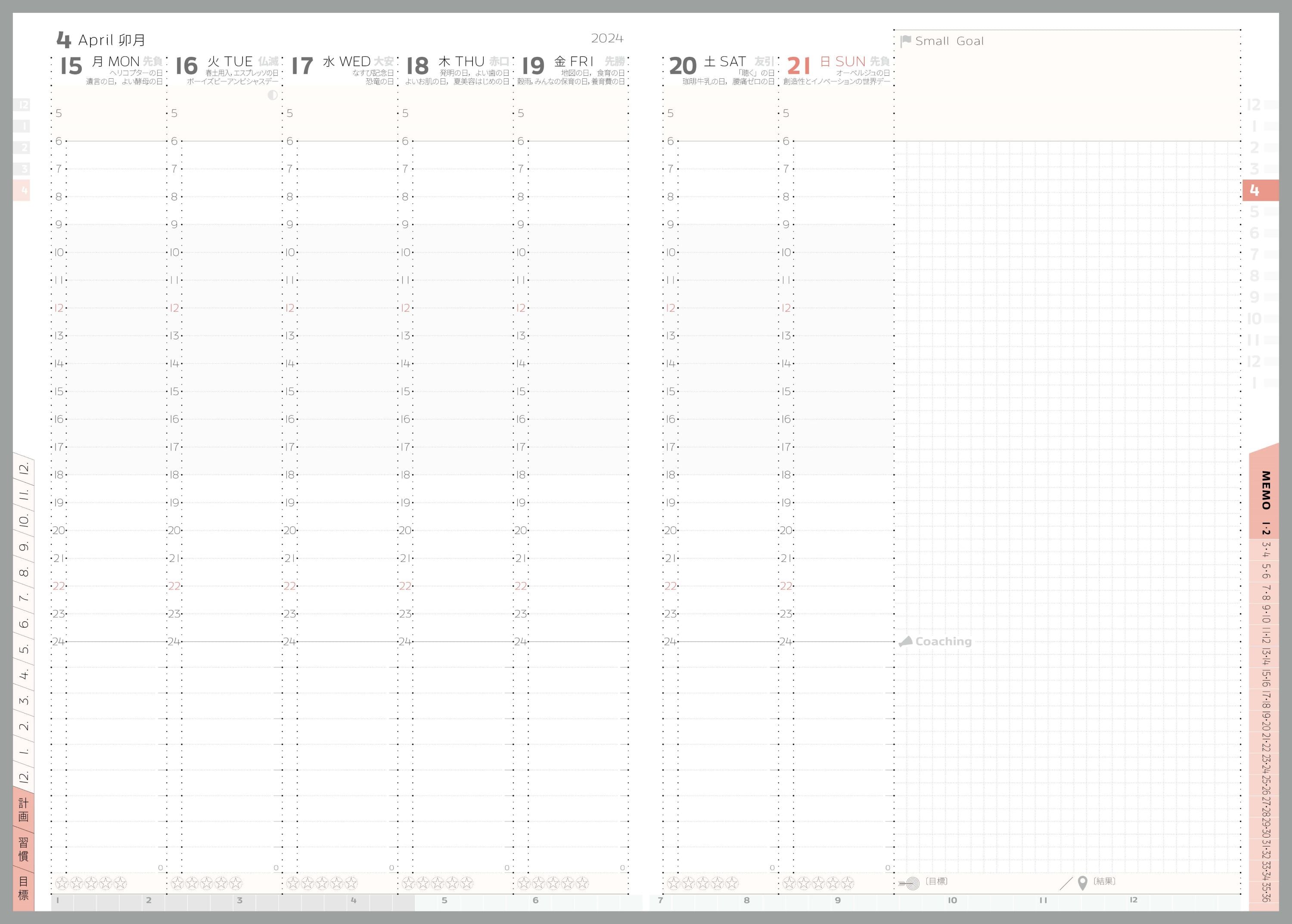Click the red 12 hour label on Monday
The image size is (1292, 924).
[x=59, y=308]
